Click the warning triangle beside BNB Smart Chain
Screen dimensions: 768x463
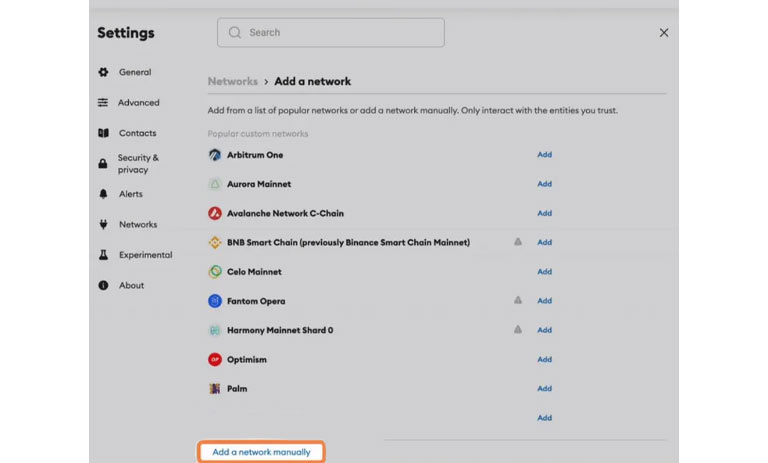[518, 242]
